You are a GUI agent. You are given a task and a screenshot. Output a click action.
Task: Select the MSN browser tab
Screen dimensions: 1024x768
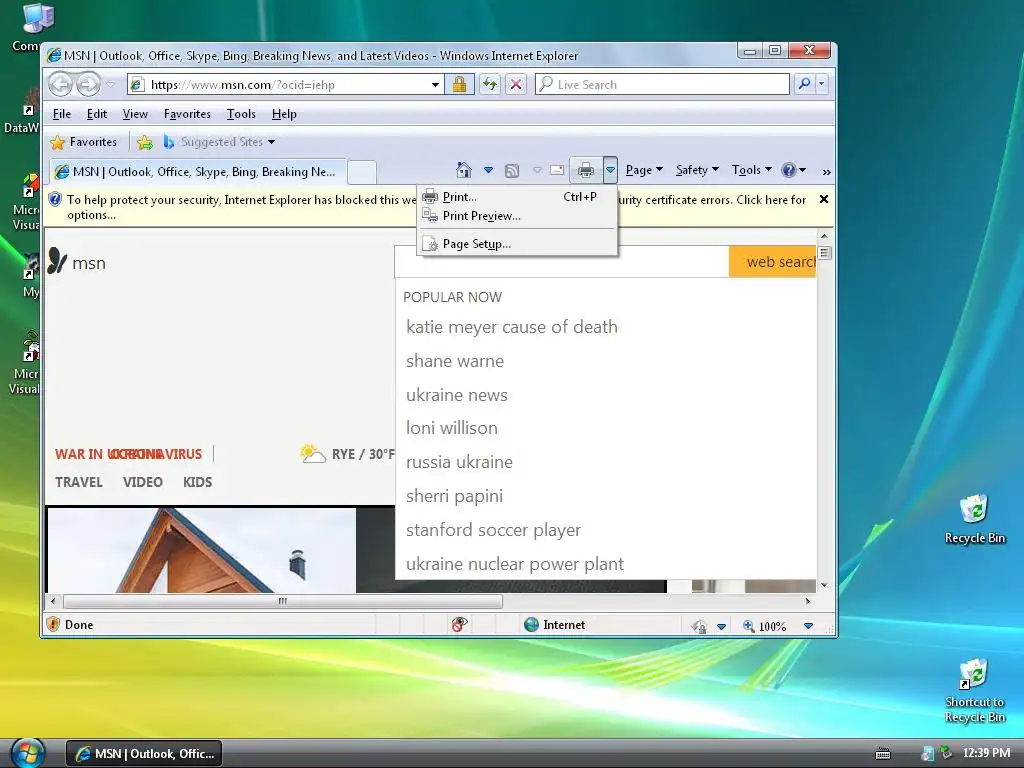click(199, 172)
